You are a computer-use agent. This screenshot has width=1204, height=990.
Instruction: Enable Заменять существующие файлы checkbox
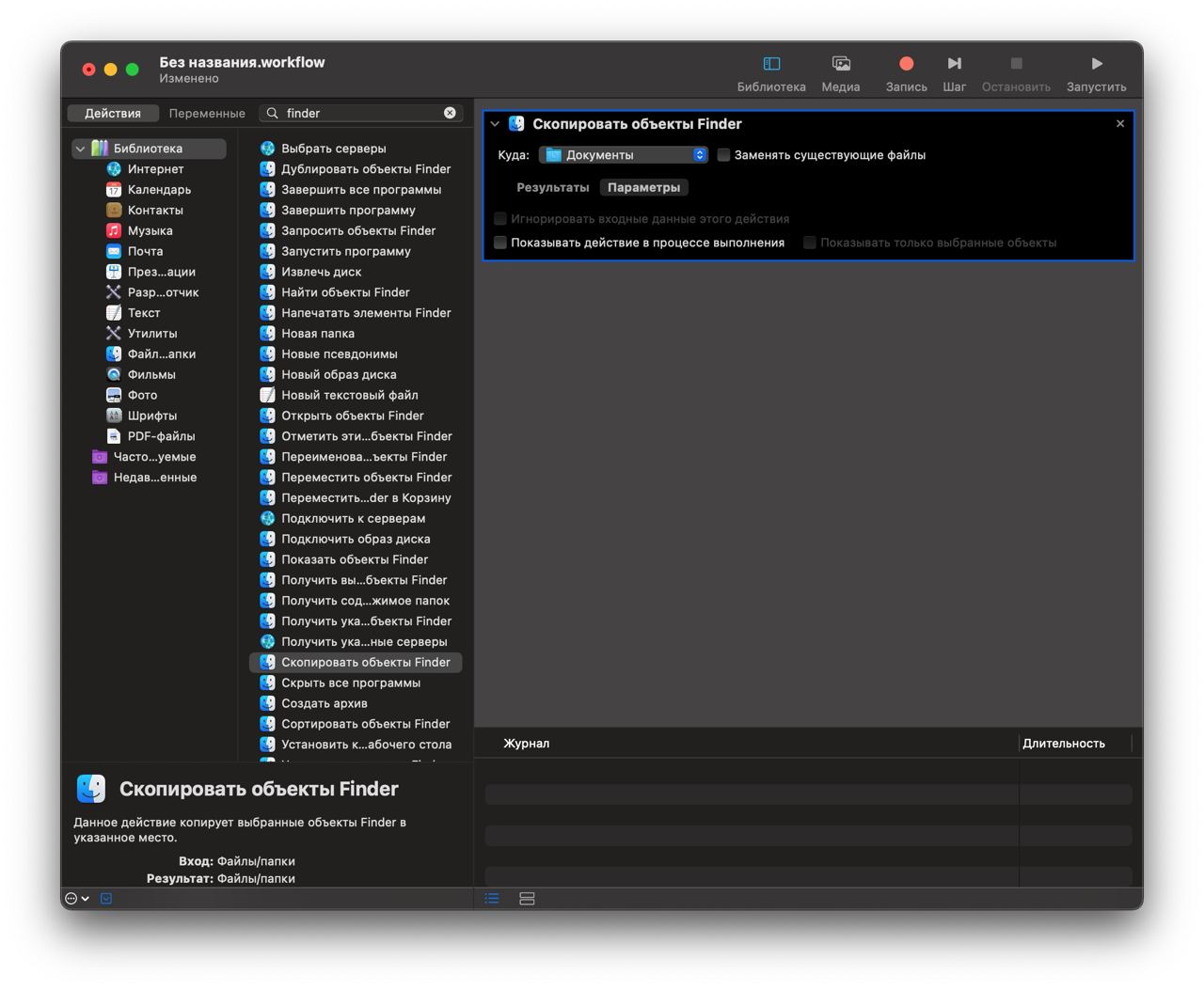pos(723,155)
